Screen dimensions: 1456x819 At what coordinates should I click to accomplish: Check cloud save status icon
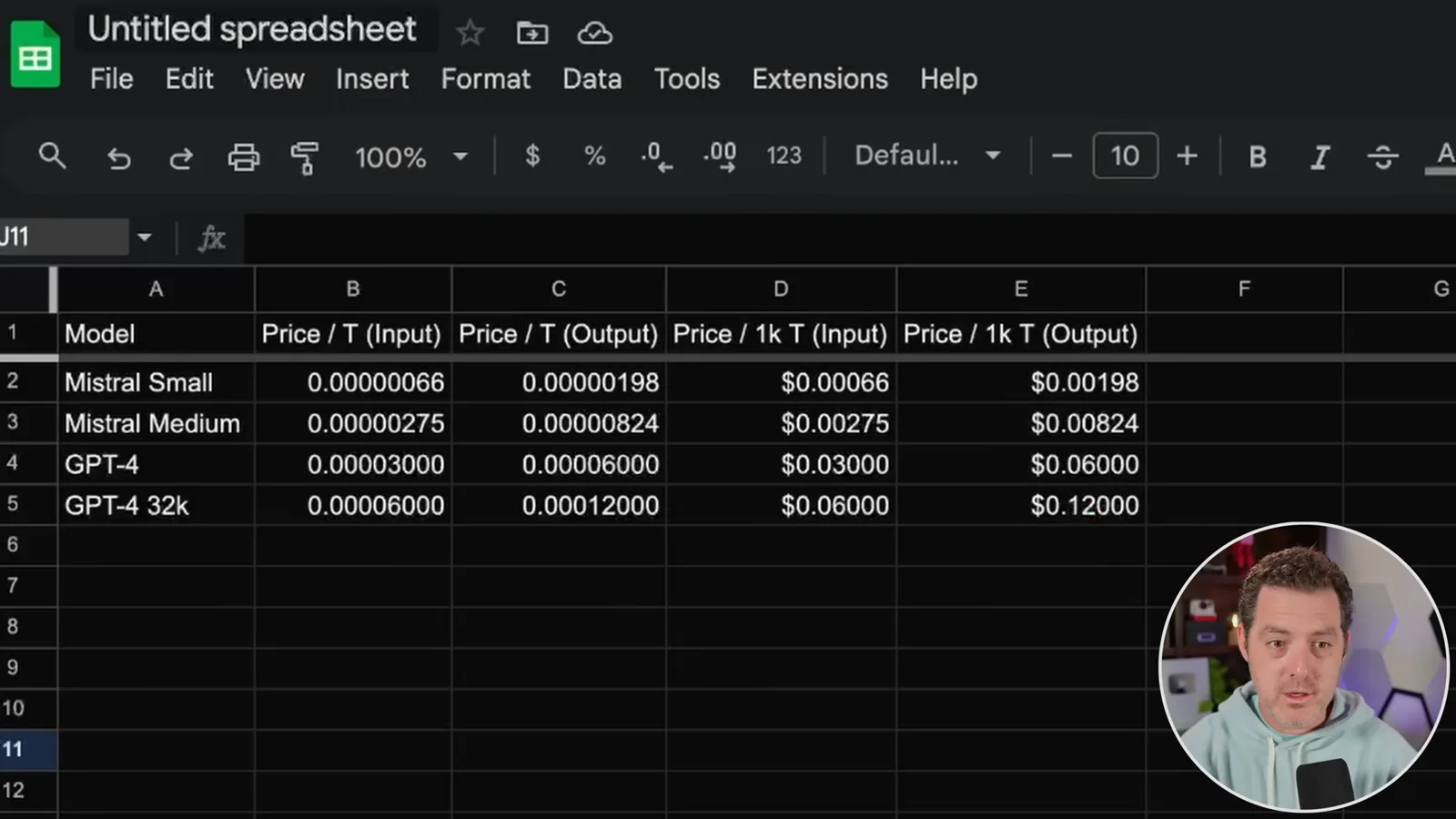(594, 34)
